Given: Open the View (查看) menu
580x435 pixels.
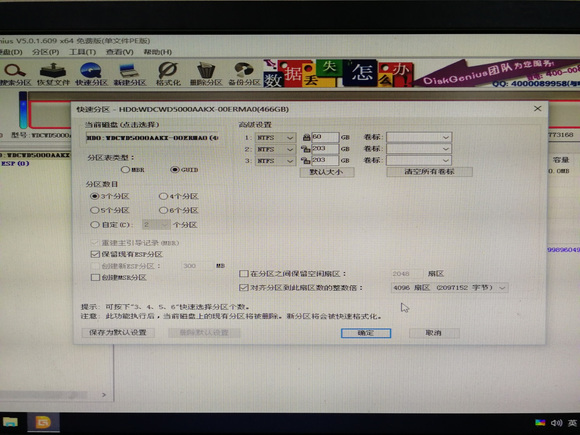Looking at the screenshot, I should click(119, 52).
